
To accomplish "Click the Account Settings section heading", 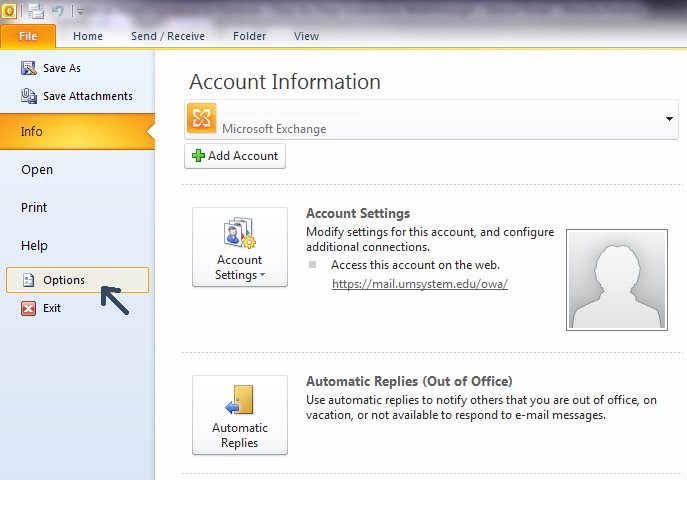I will [358, 213].
